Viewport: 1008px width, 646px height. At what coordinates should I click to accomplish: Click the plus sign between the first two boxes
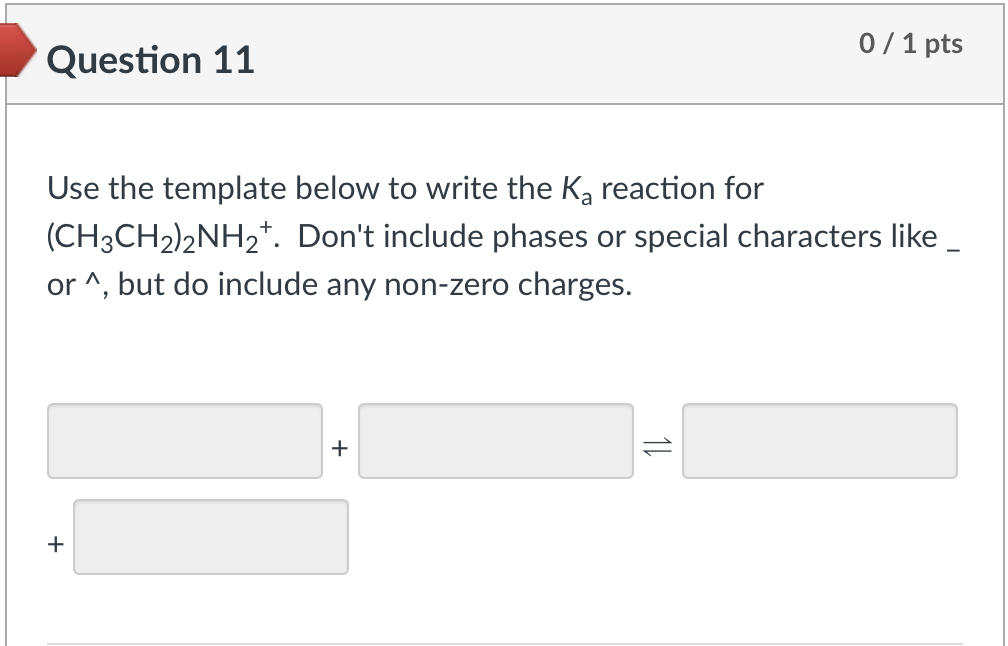[x=341, y=447]
